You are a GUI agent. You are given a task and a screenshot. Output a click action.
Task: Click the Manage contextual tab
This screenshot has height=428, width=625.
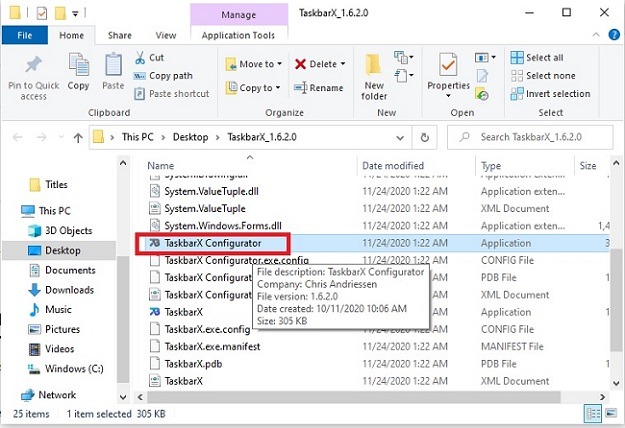tap(239, 15)
